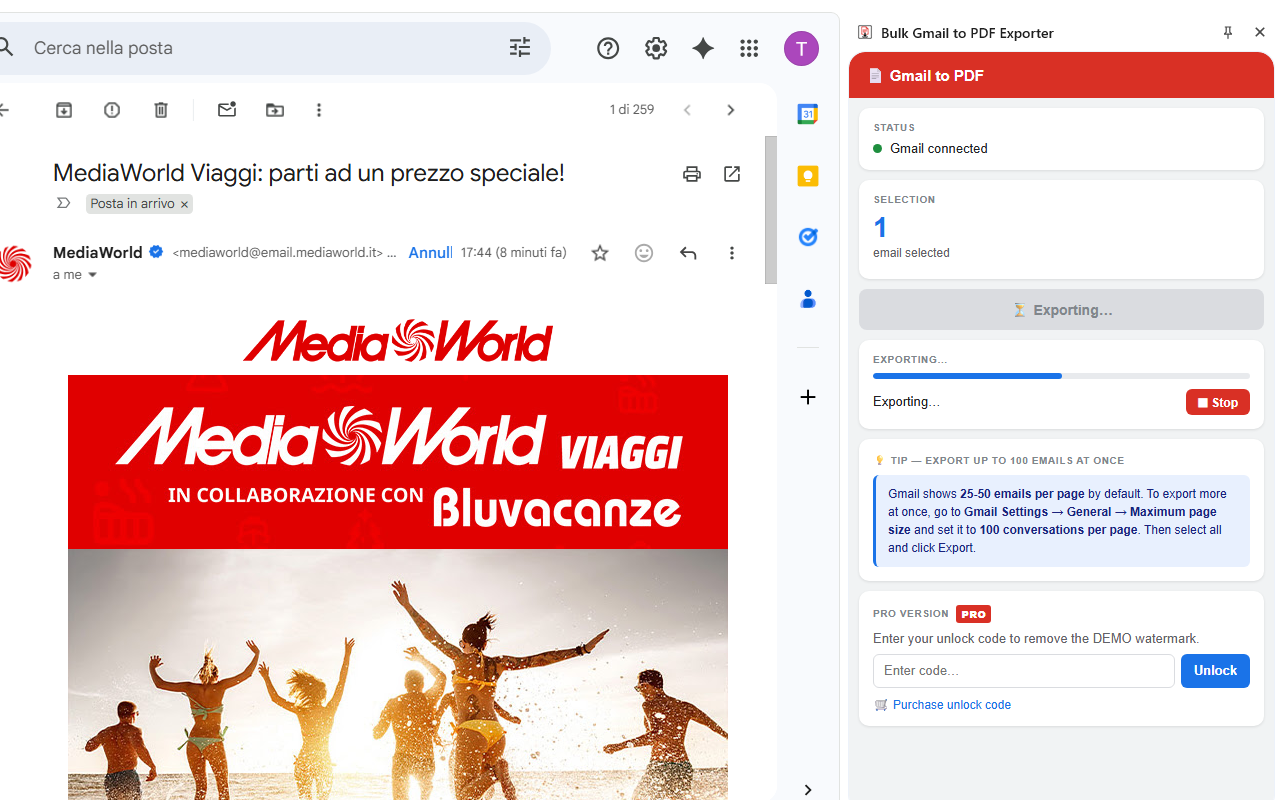Open Google Keep side panel
The width and height of the screenshot is (1280, 800).
coord(808,176)
